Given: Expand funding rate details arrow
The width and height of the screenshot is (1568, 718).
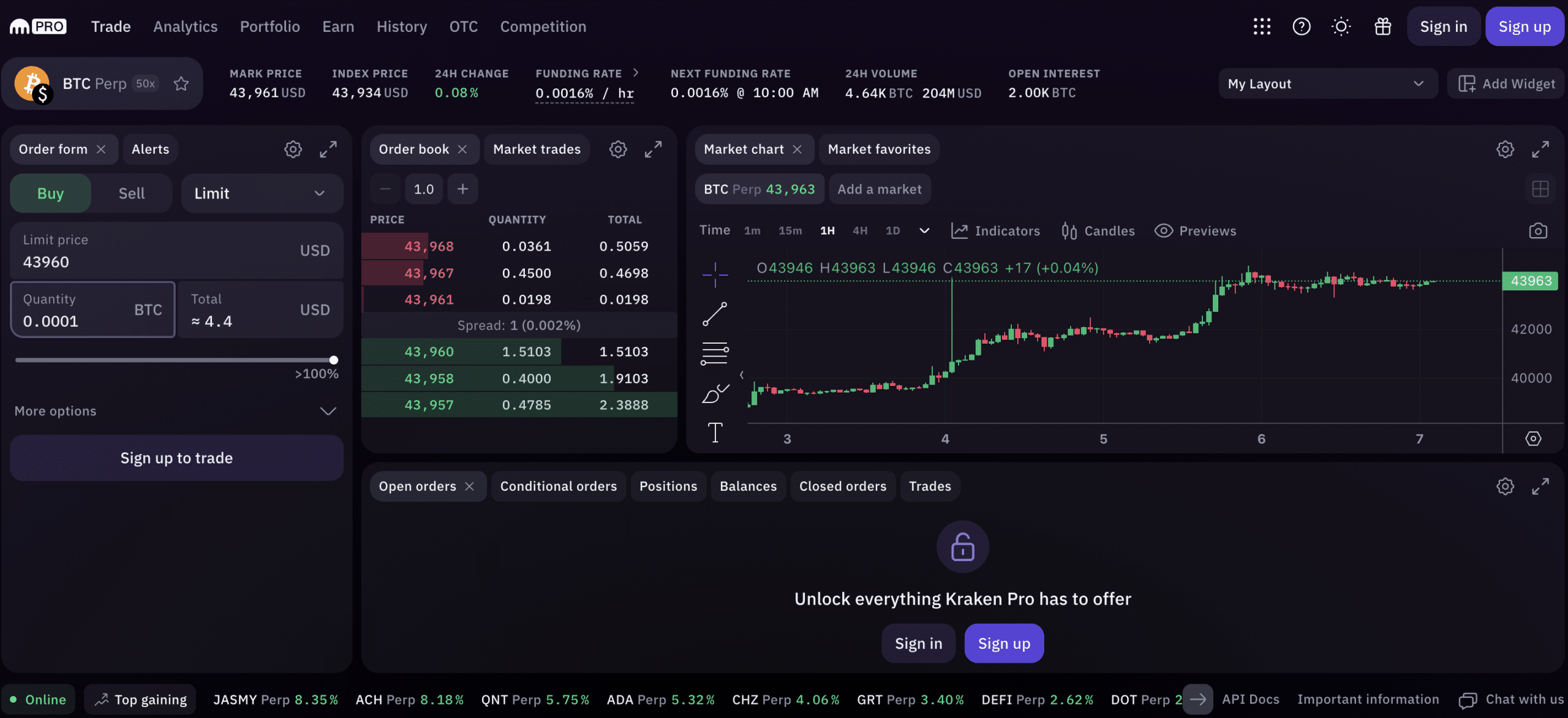Looking at the screenshot, I should (636, 72).
